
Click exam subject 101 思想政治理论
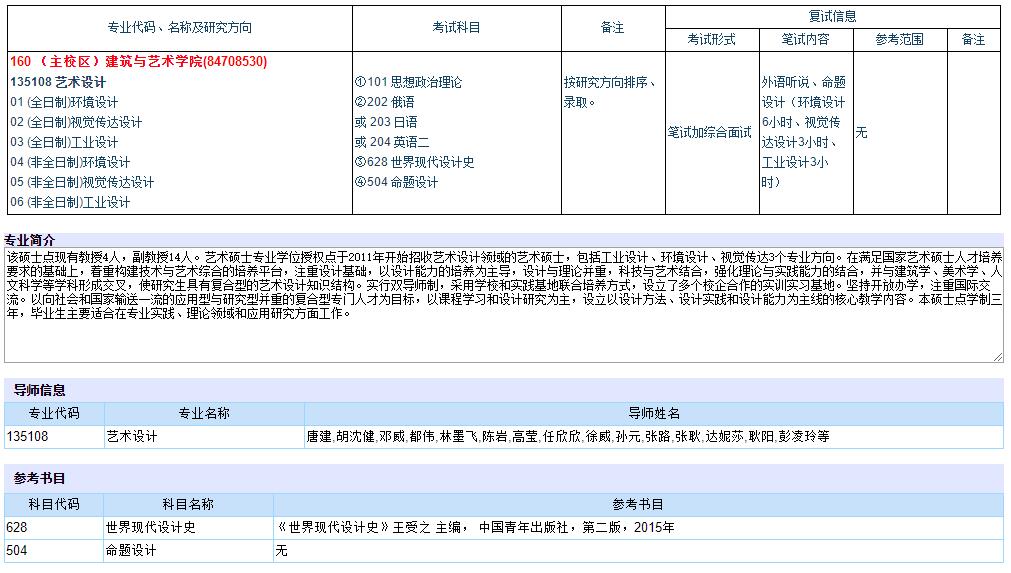coord(408,82)
